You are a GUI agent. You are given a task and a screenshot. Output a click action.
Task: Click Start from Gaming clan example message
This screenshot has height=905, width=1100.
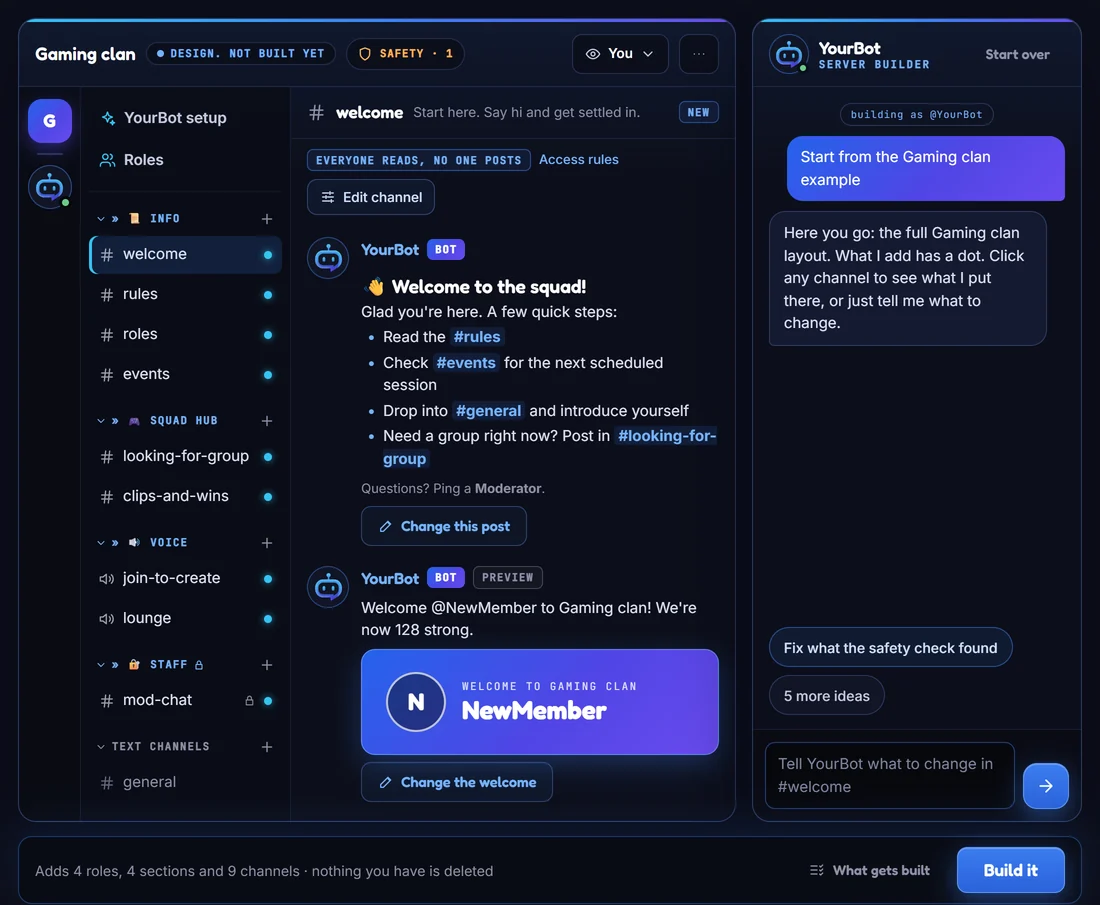click(x=926, y=168)
